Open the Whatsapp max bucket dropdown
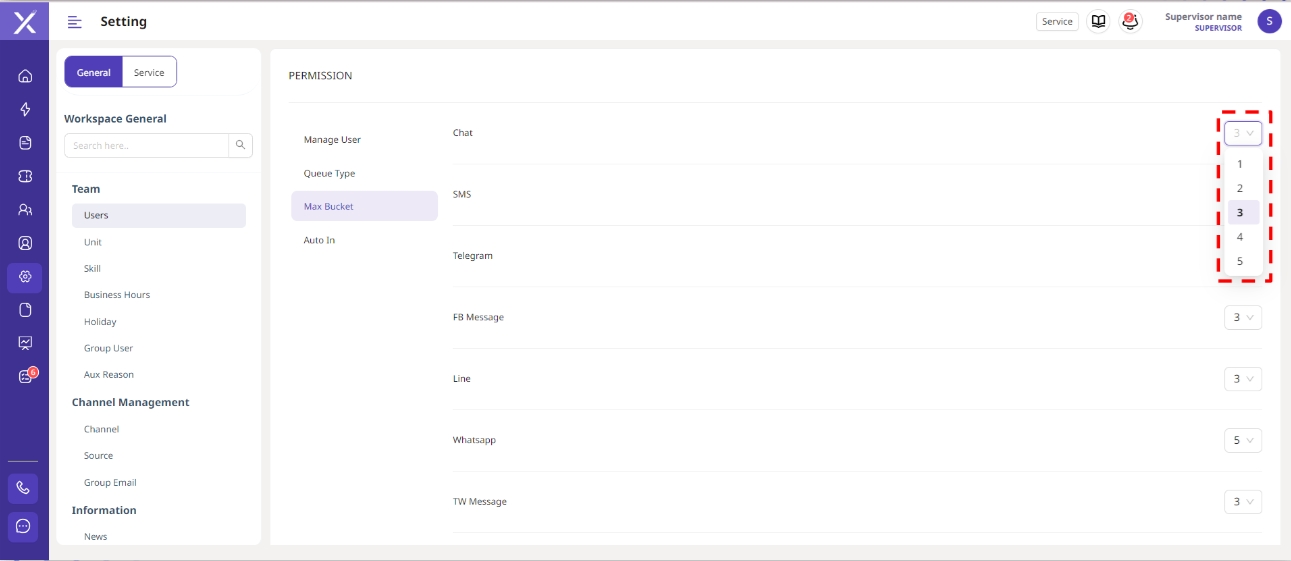The width and height of the screenshot is (1291, 561). [x=1242, y=440]
